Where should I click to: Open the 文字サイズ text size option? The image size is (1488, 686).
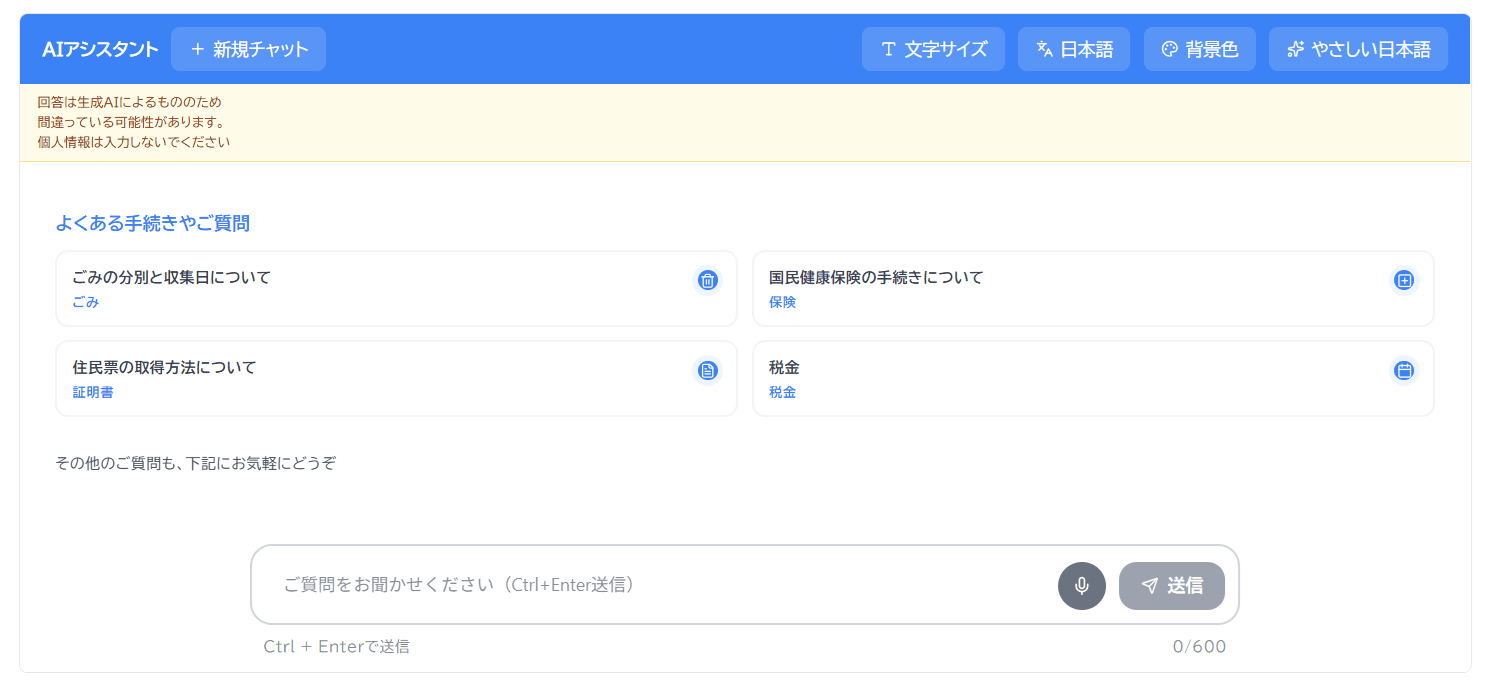pyautogui.click(x=933, y=49)
